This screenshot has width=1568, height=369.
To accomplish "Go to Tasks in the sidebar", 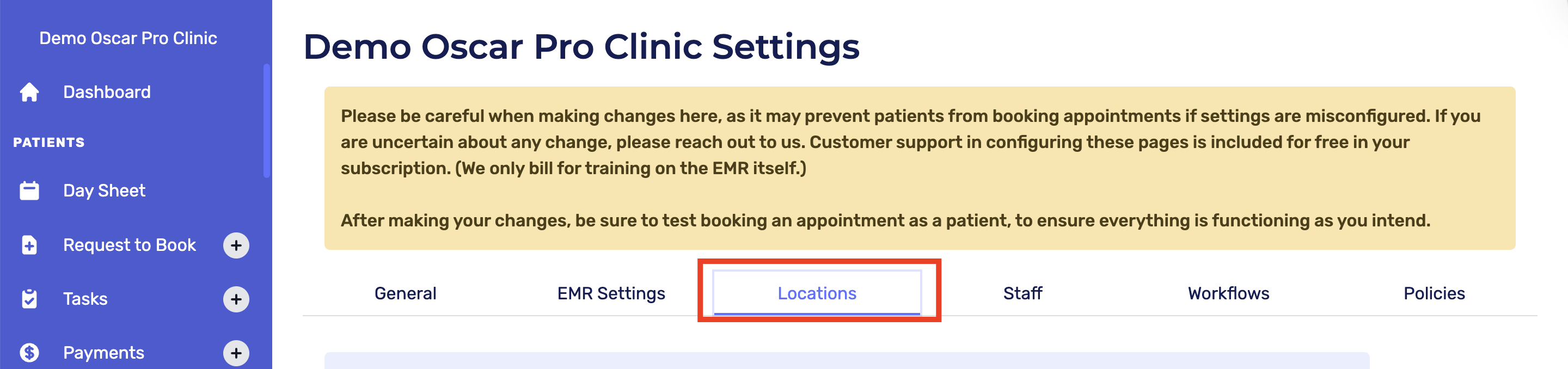I will 85,299.
